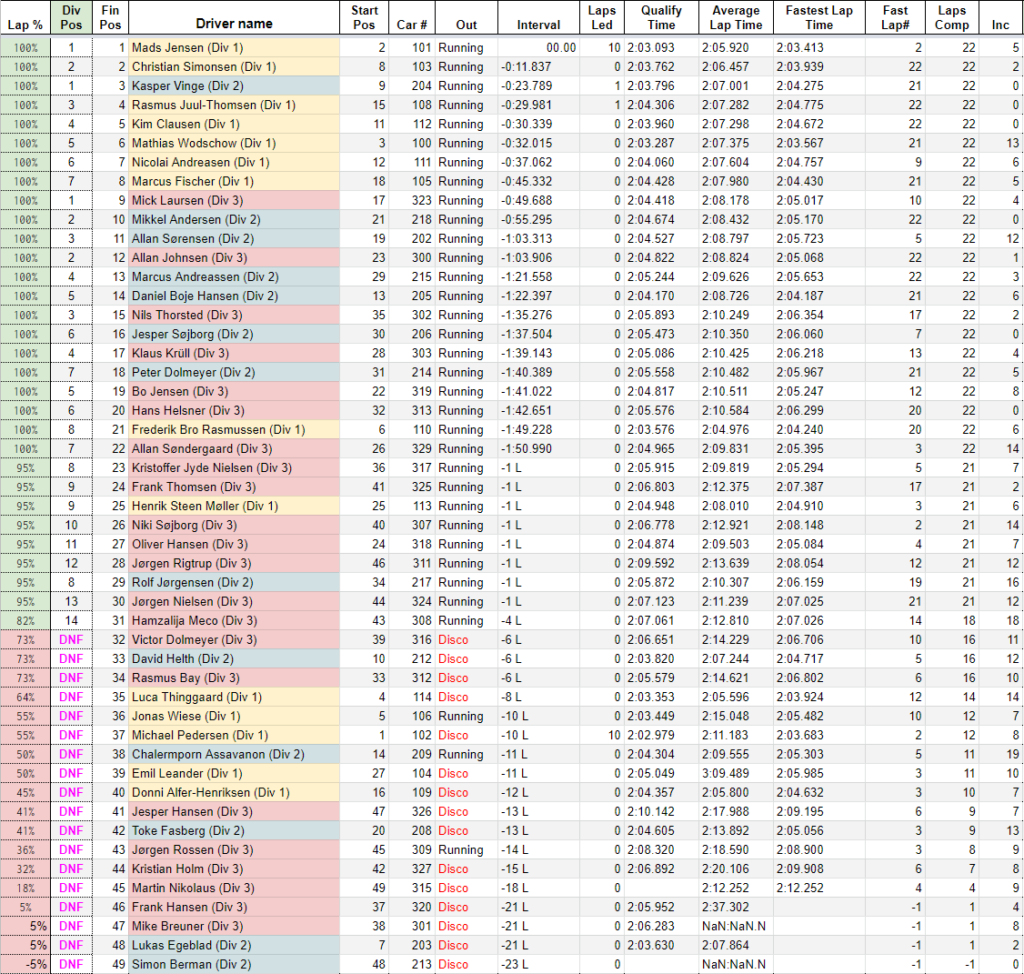1024x974 pixels.
Task: Click the 'Fast Lap#' column header
Action: point(895,18)
